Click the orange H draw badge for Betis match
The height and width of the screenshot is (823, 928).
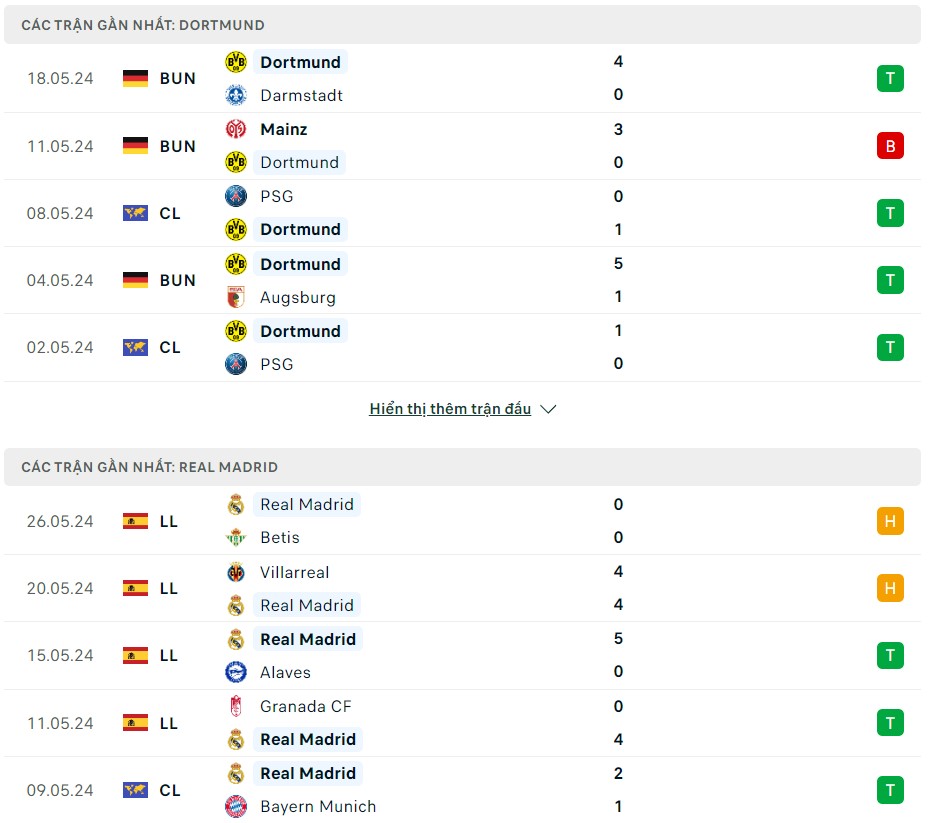[889, 520]
